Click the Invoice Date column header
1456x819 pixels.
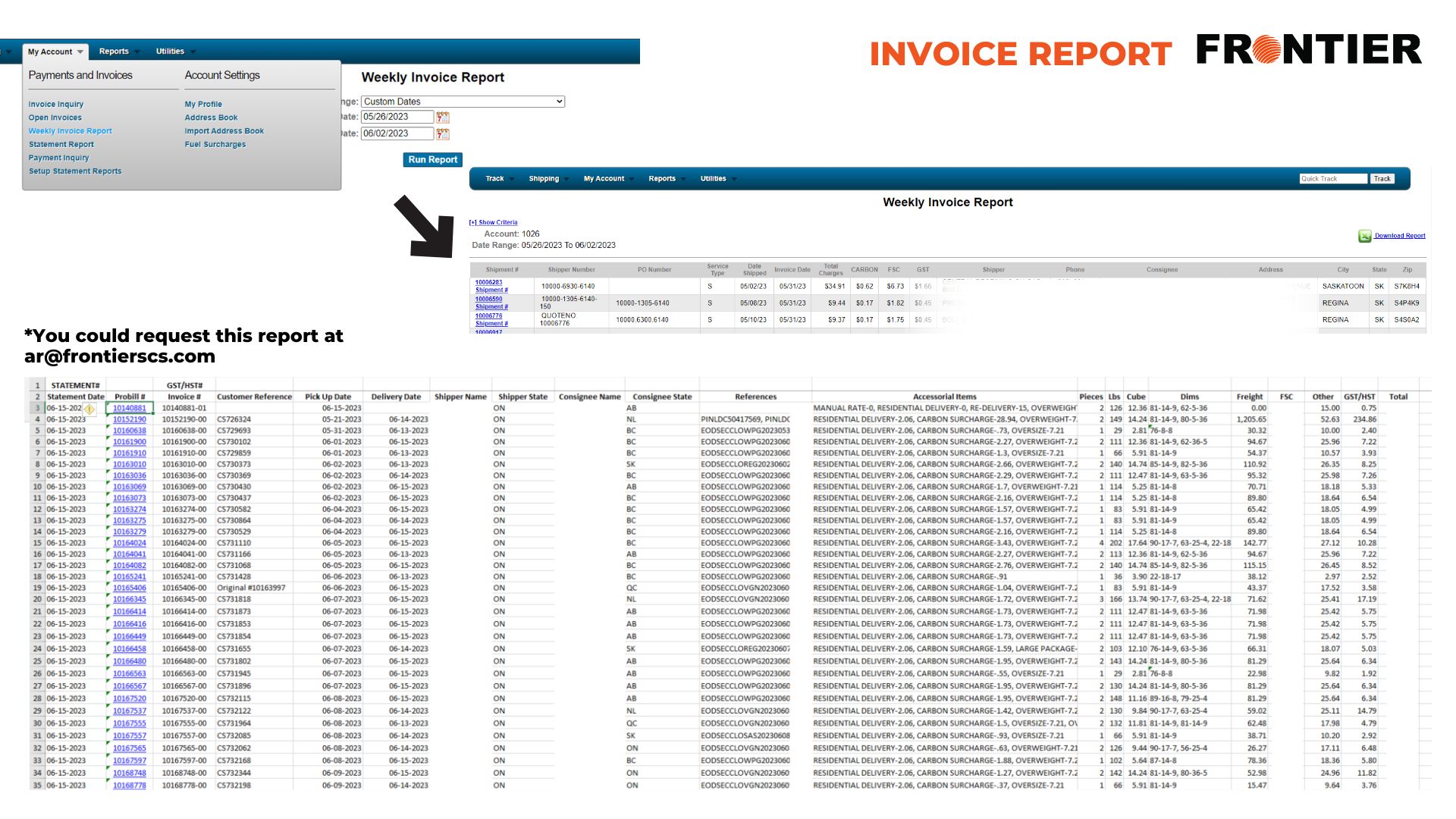(x=792, y=270)
